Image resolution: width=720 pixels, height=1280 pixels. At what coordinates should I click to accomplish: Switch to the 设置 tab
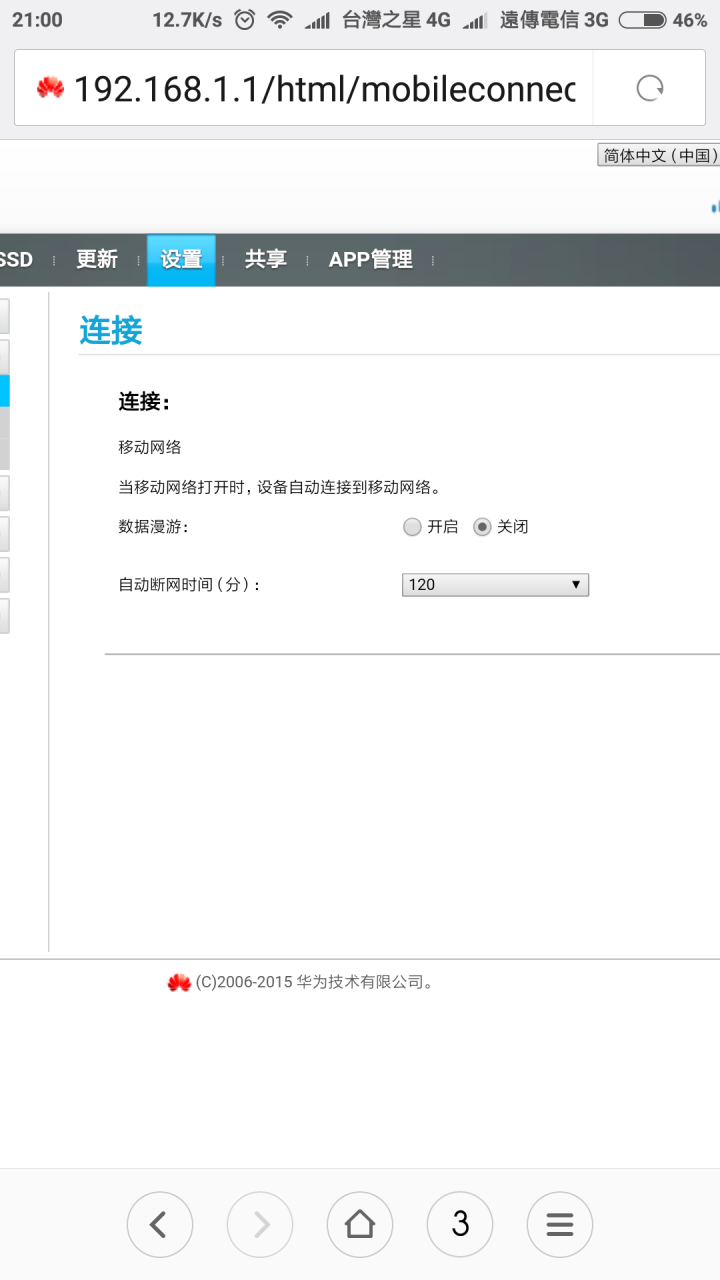pyautogui.click(x=181, y=260)
